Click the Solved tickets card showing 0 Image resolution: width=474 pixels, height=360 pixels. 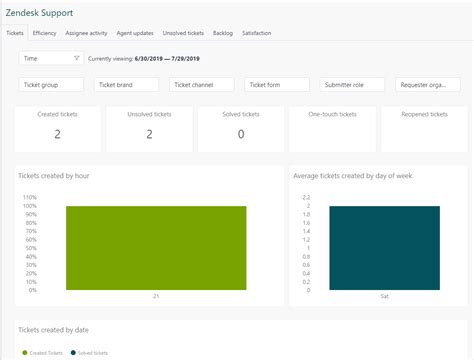241,129
